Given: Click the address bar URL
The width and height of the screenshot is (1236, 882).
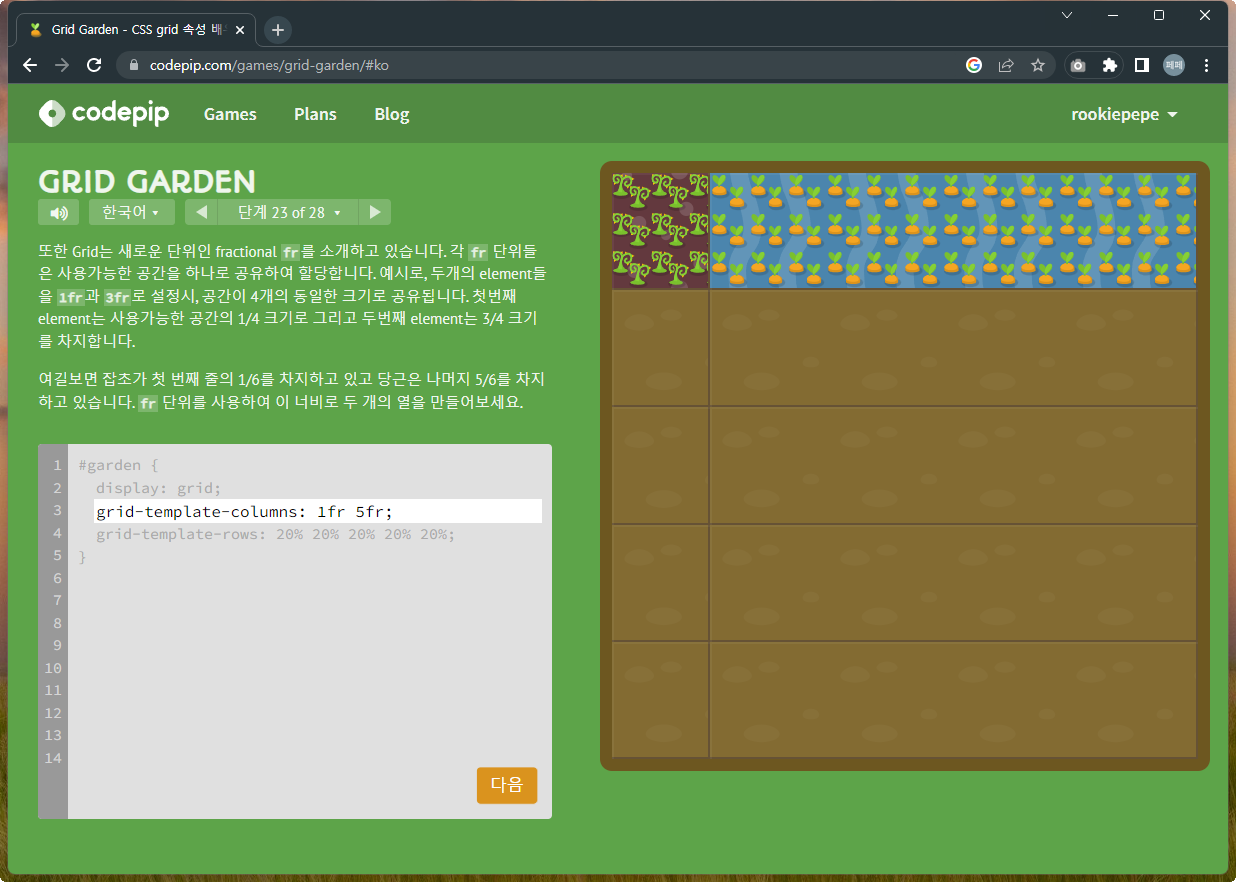Looking at the screenshot, I should tap(269, 65).
